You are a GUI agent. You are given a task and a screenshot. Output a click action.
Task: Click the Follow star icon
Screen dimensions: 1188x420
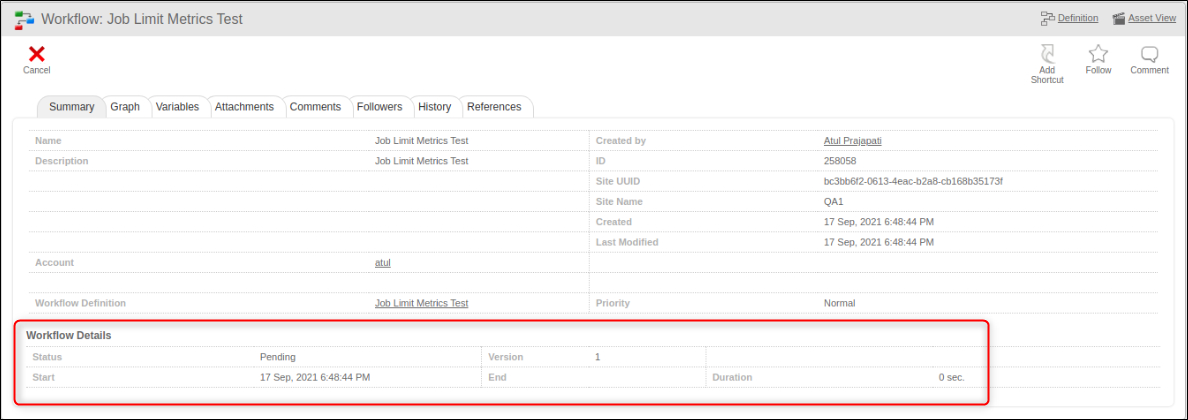tap(1098, 54)
